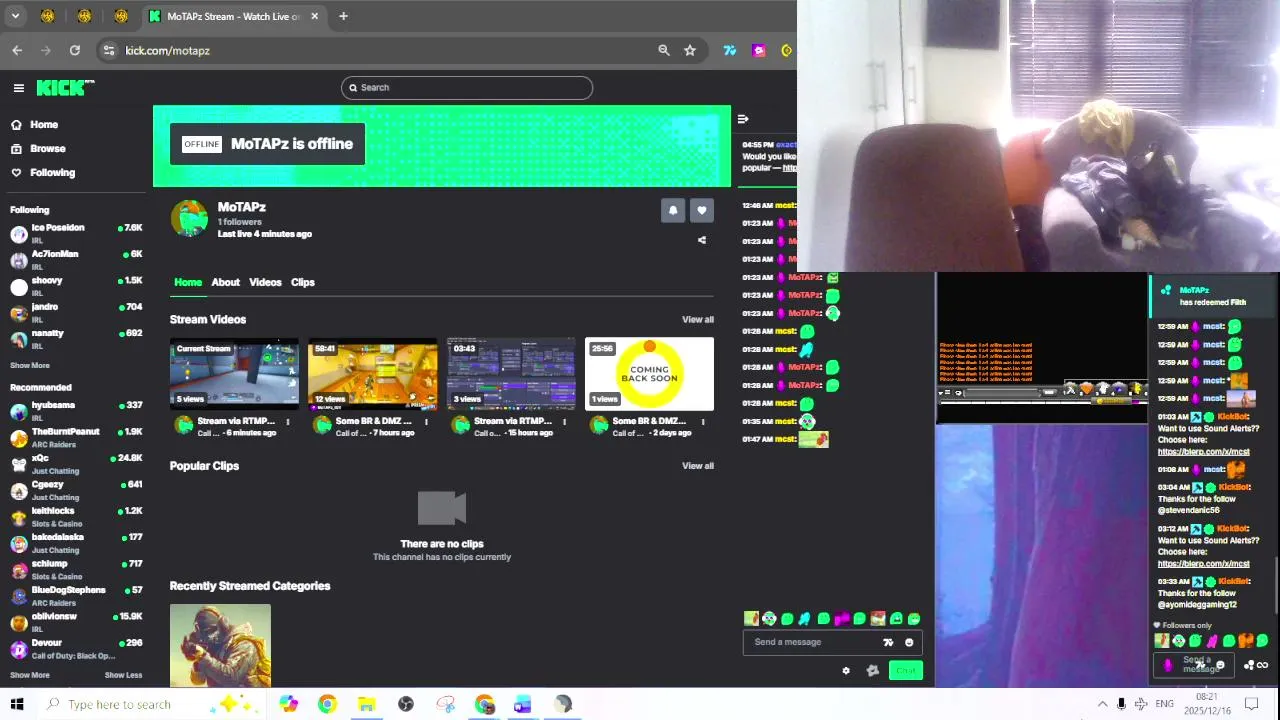This screenshot has width=1280, height=720.
Task: Open options for the 7 hours ago video
Action: coord(426,422)
